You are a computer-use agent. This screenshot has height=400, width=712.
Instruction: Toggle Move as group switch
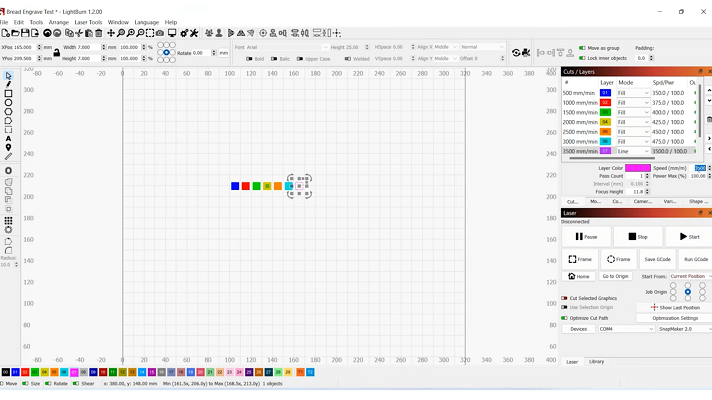[x=582, y=48]
